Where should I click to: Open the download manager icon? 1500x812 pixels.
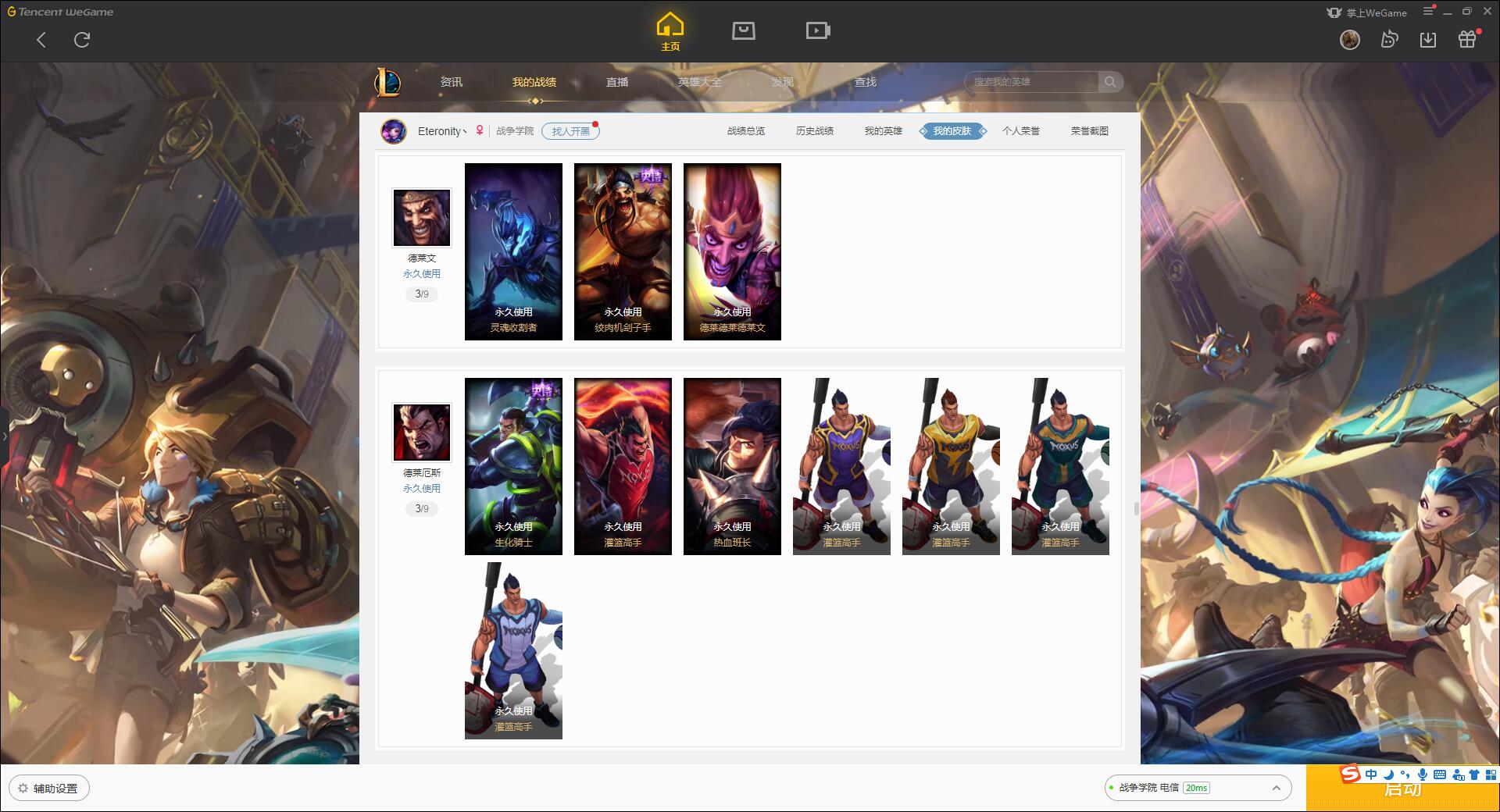(1428, 39)
